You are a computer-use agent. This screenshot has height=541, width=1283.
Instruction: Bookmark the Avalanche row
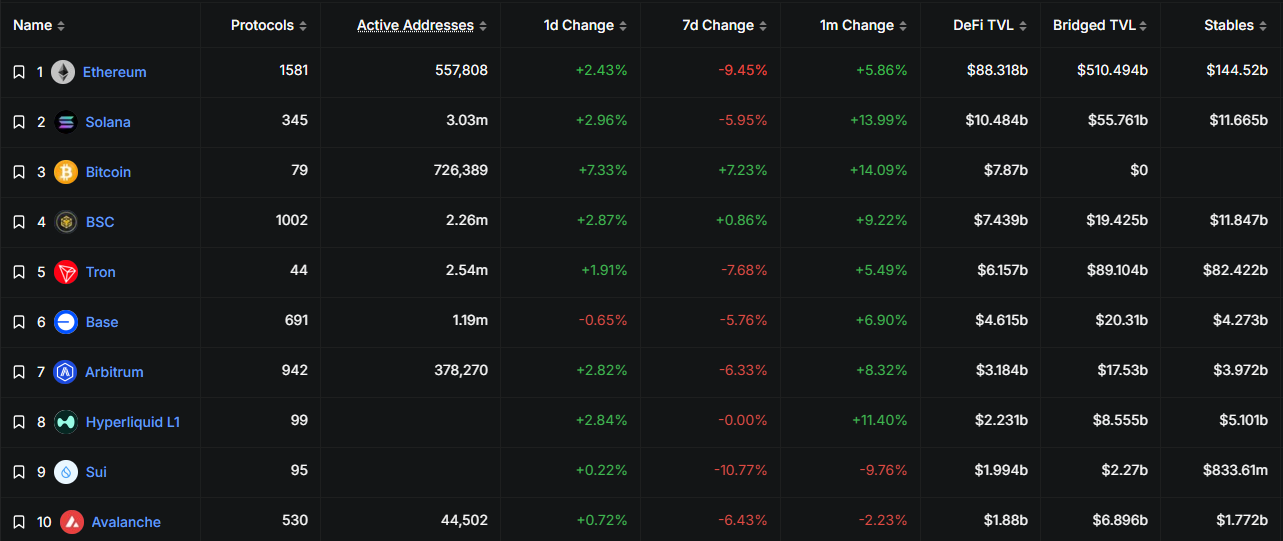18,522
